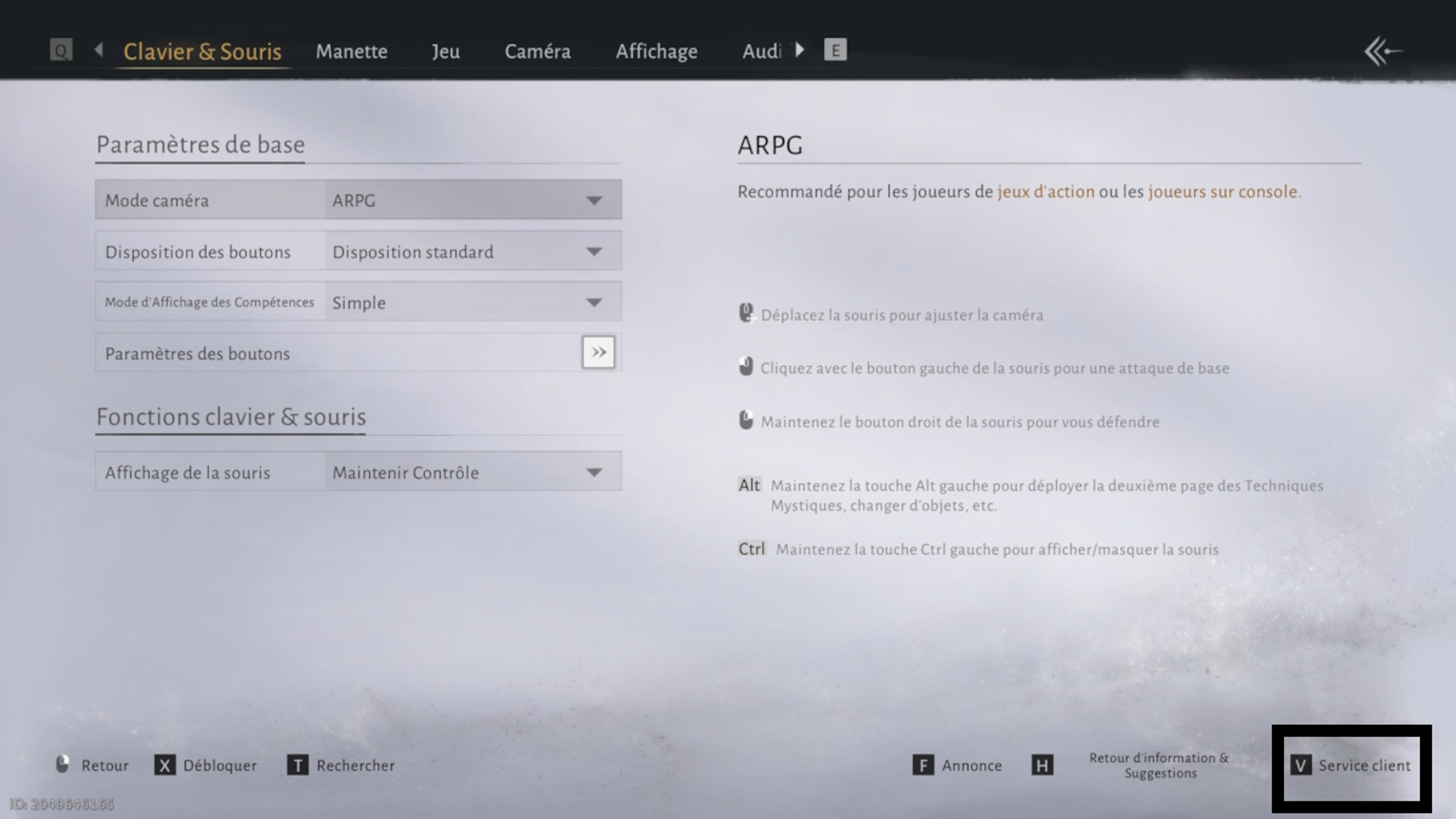1456x819 pixels.
Task: Click the F key icon beside Annonce
Action: click(923, 765)
